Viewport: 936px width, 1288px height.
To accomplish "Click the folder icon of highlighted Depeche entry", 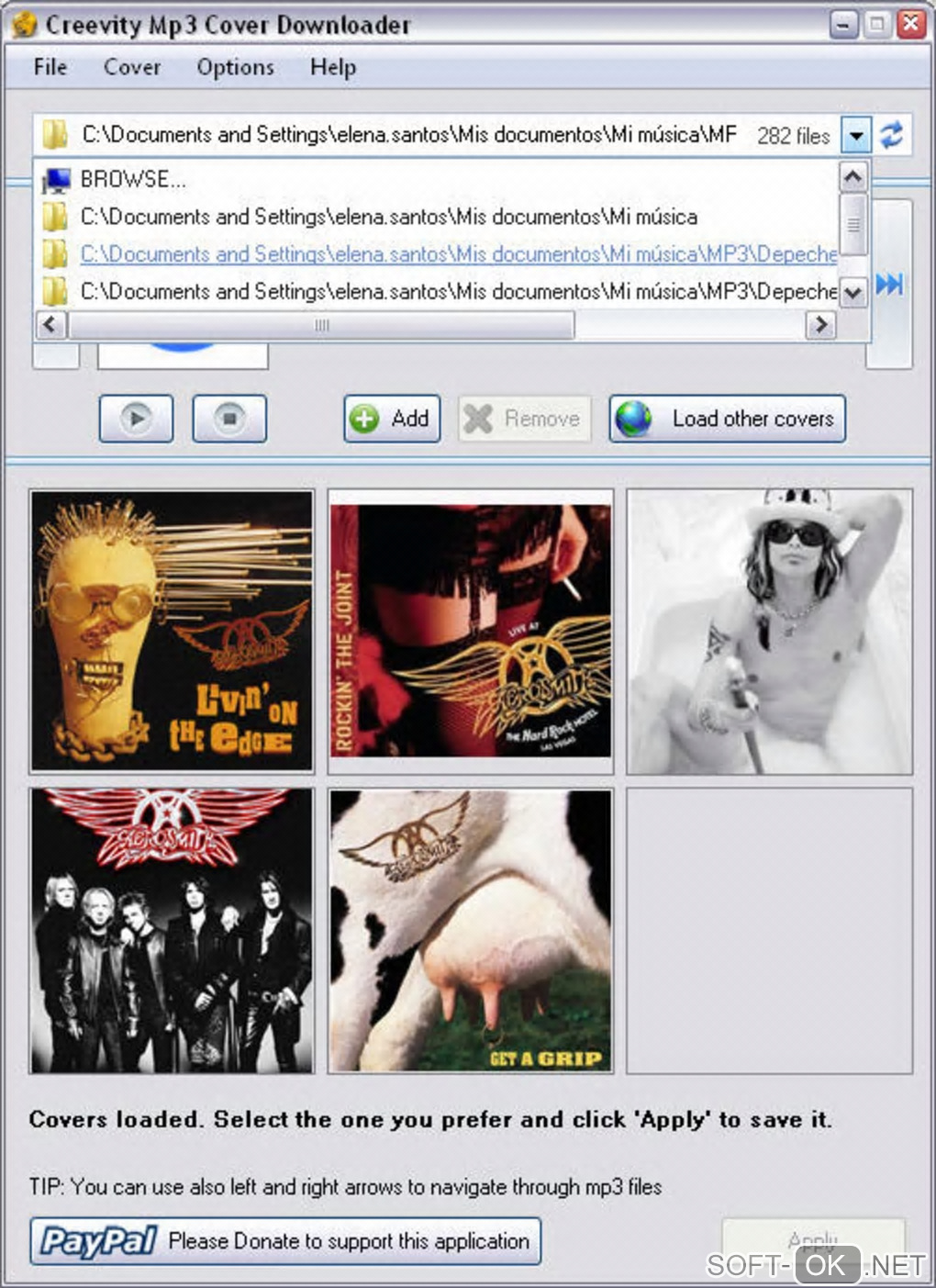I will [55, 254].
